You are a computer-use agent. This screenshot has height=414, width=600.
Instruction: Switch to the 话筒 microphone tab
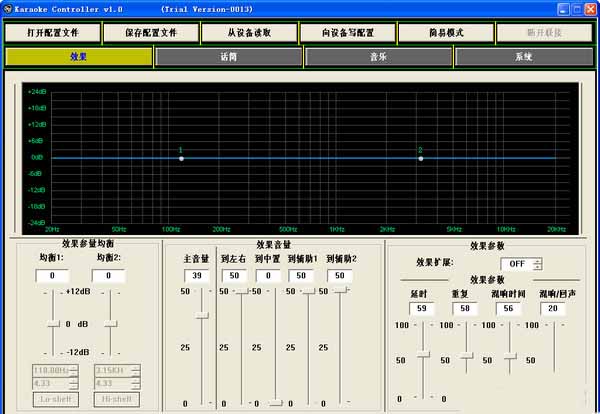click(229, 57)
